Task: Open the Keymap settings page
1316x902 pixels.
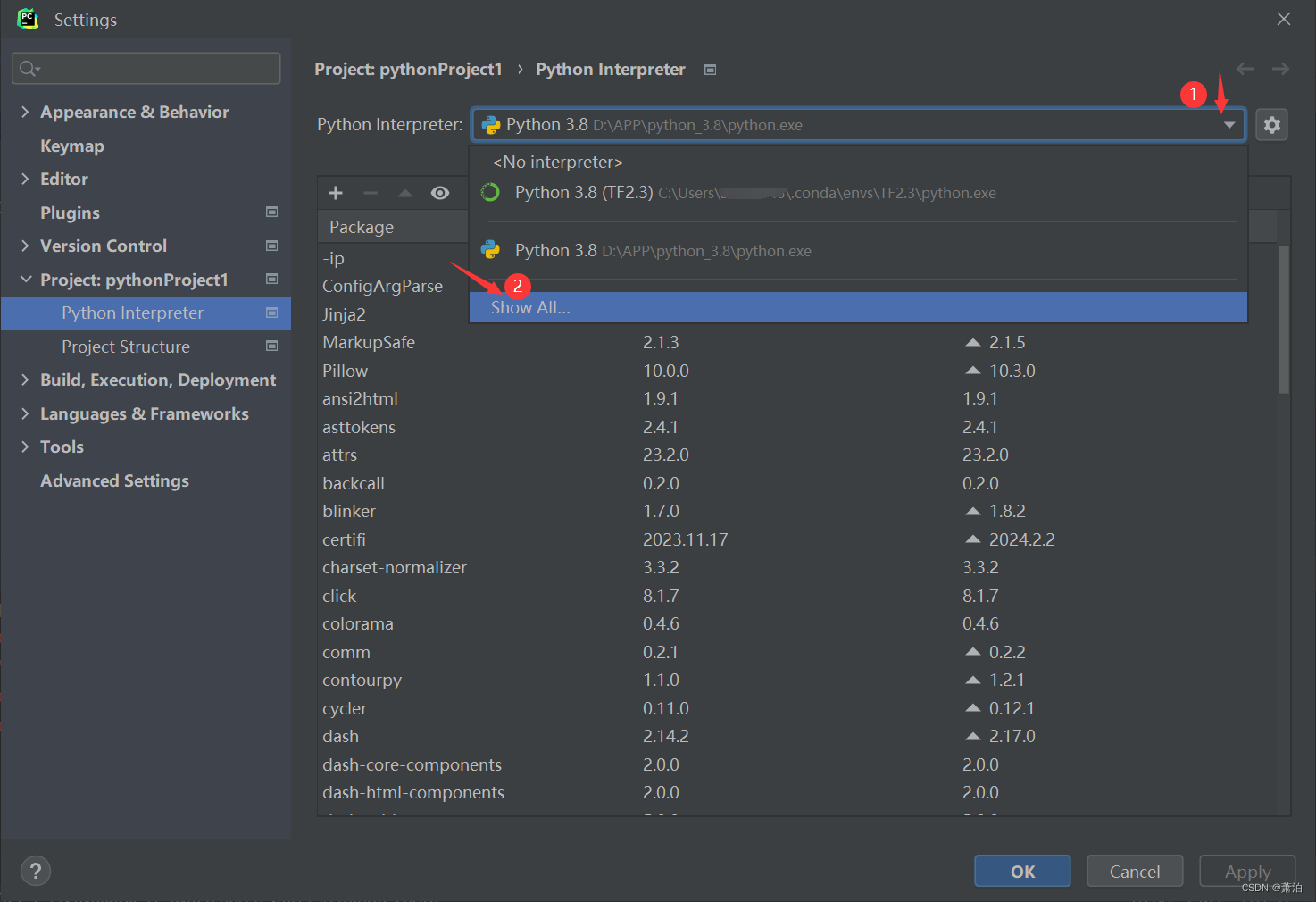Action: [x=72, y=146]
